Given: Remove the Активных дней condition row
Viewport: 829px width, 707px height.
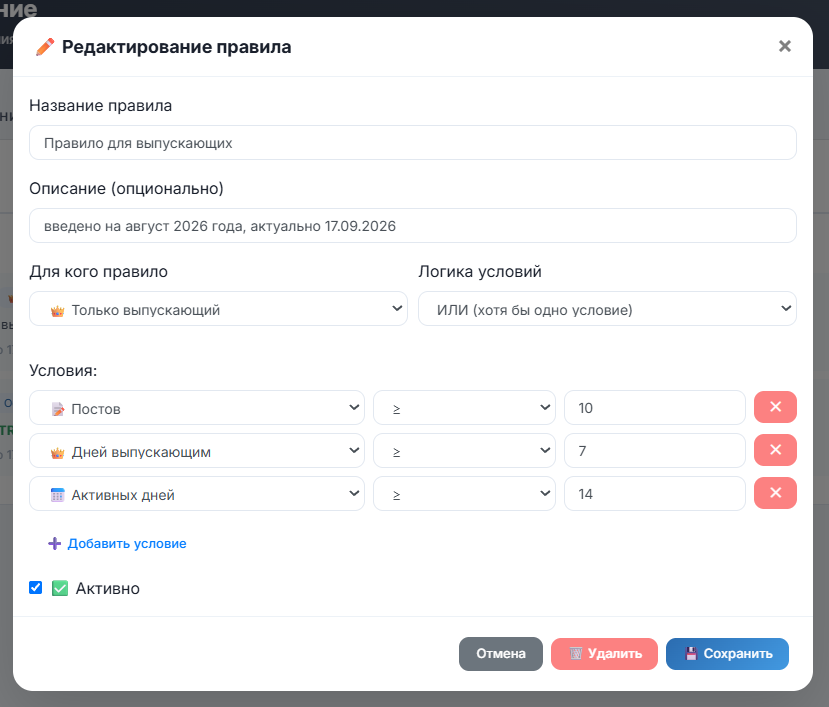Looking at the screenshot, I should (775, 493).
